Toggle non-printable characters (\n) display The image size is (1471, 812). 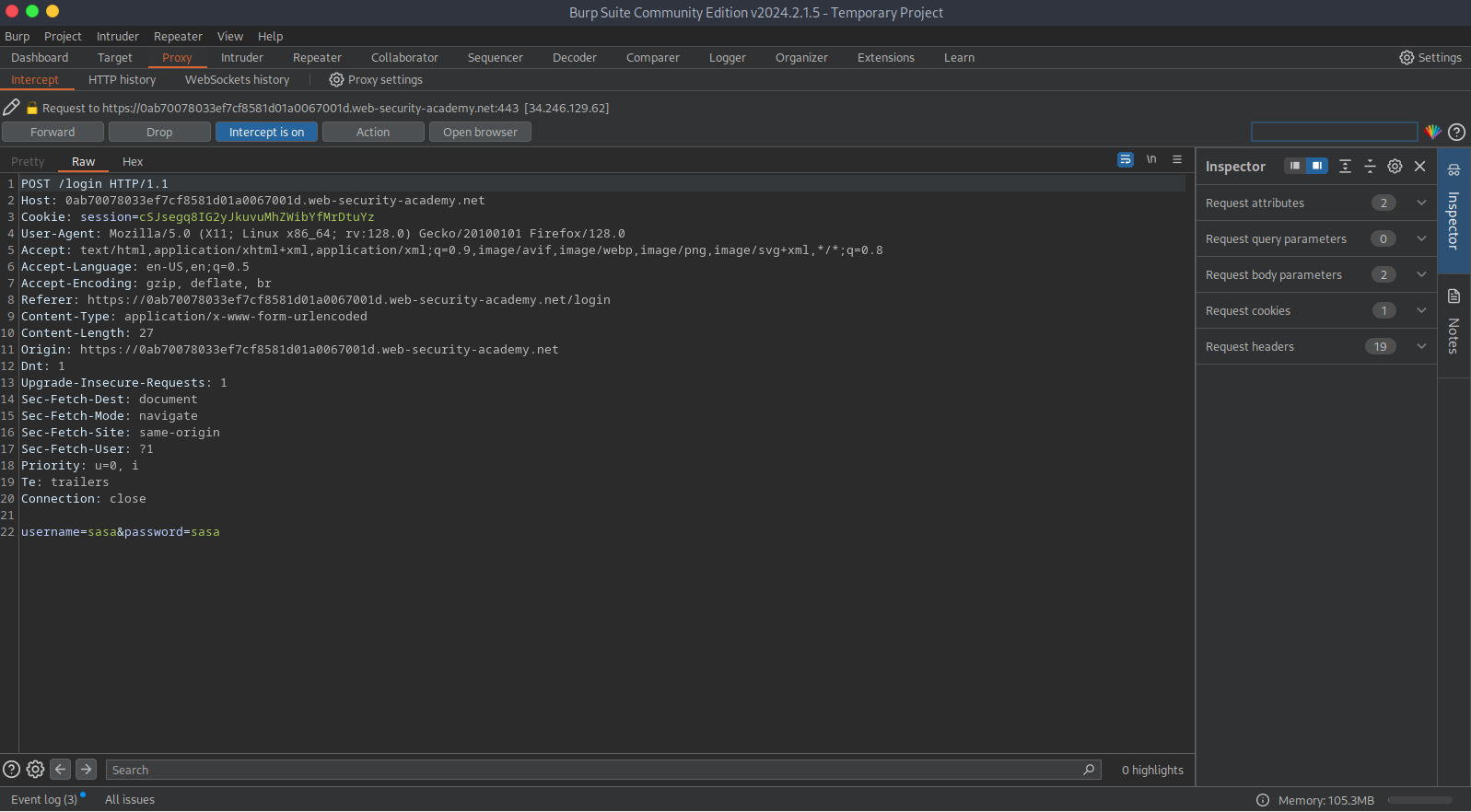coord(1151,160)
